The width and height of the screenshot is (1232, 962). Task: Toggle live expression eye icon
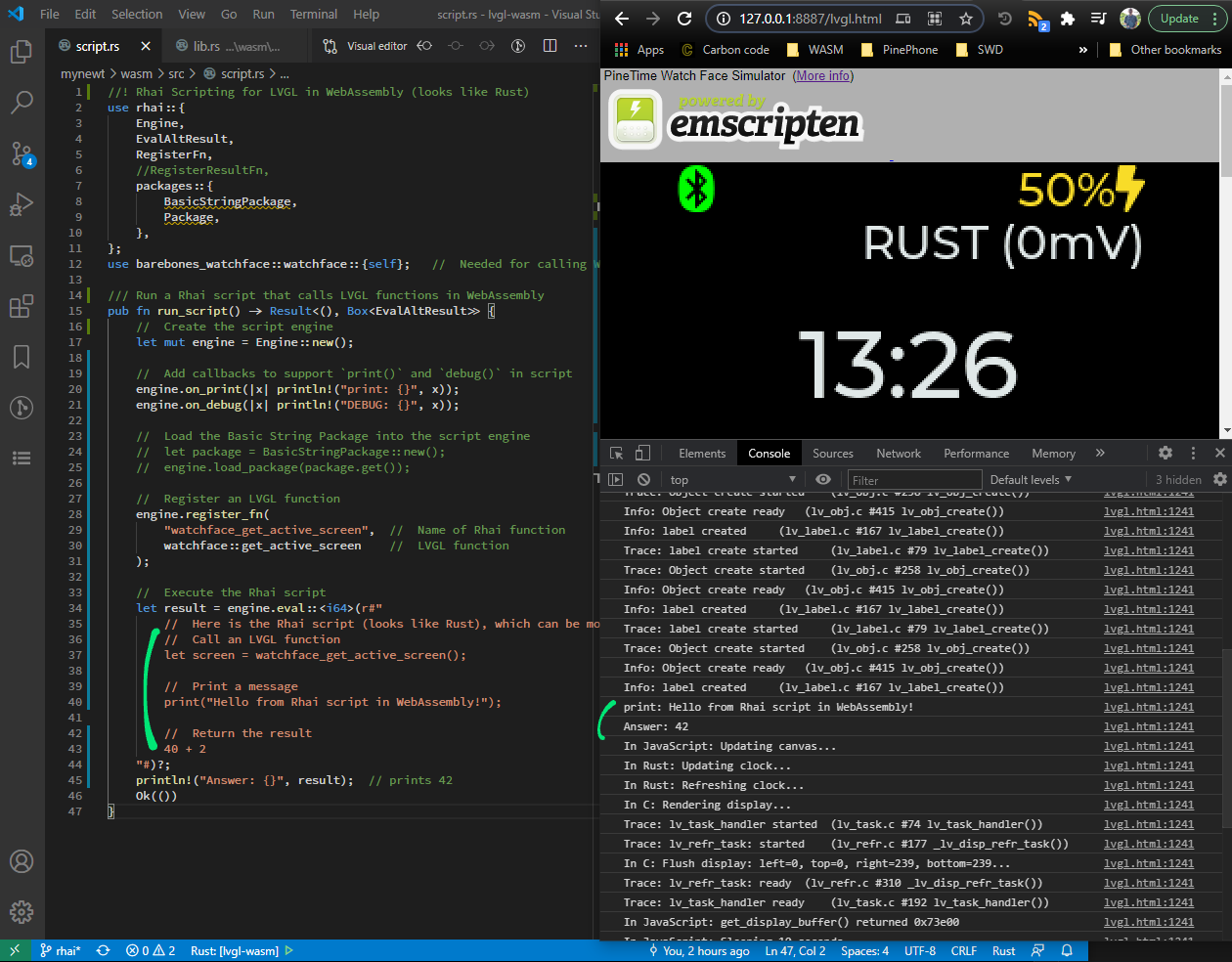(823, 480)
